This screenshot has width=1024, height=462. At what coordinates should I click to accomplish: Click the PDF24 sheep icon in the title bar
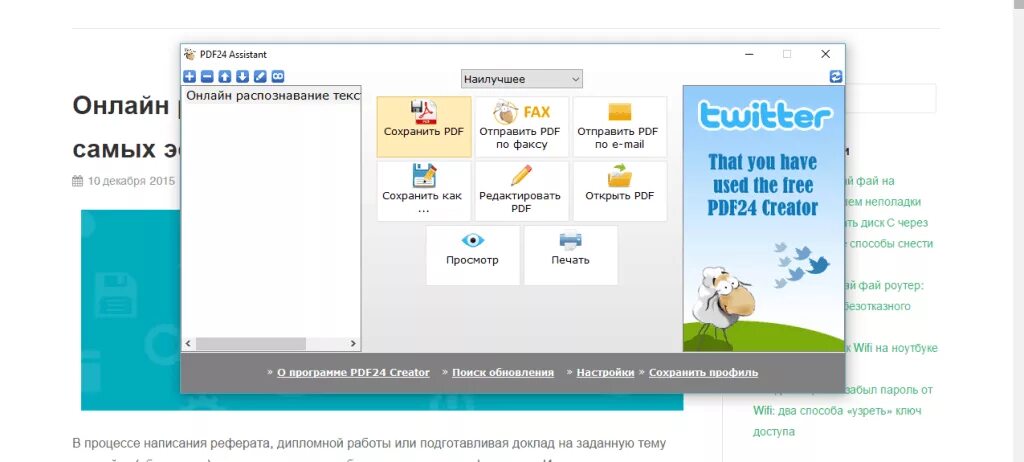coord(190,54)
